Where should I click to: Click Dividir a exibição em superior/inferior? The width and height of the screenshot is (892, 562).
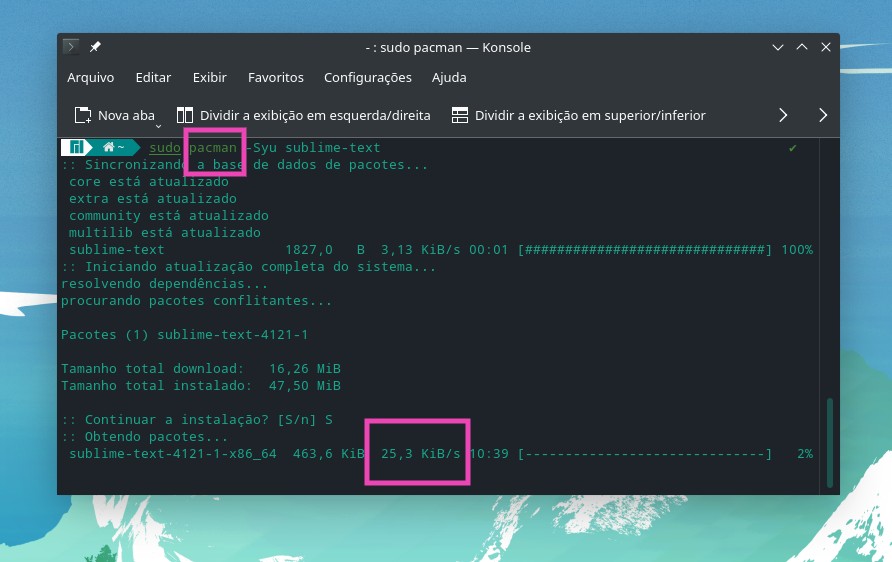point(590,115)
